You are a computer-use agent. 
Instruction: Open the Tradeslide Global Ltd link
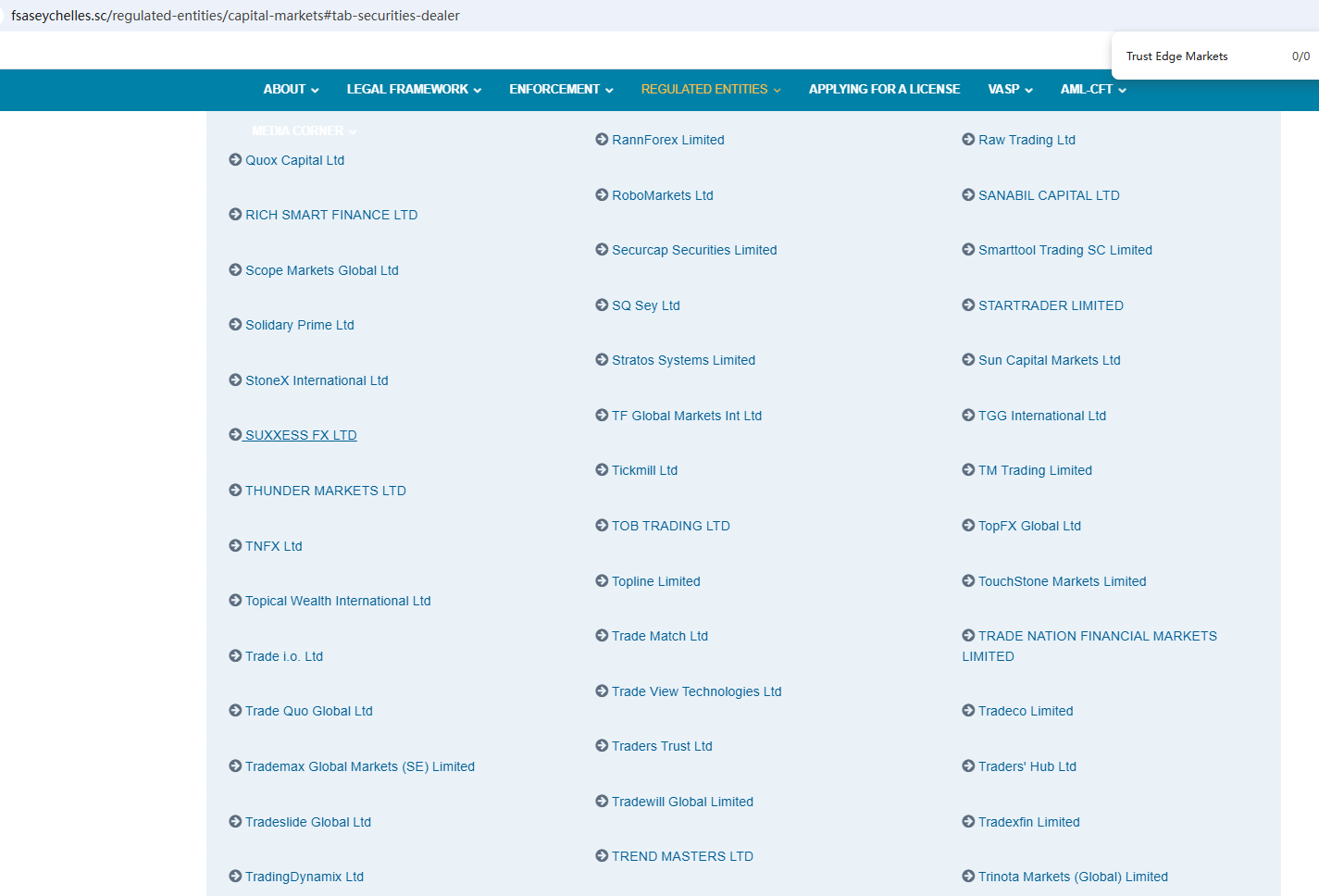(307, 822)
